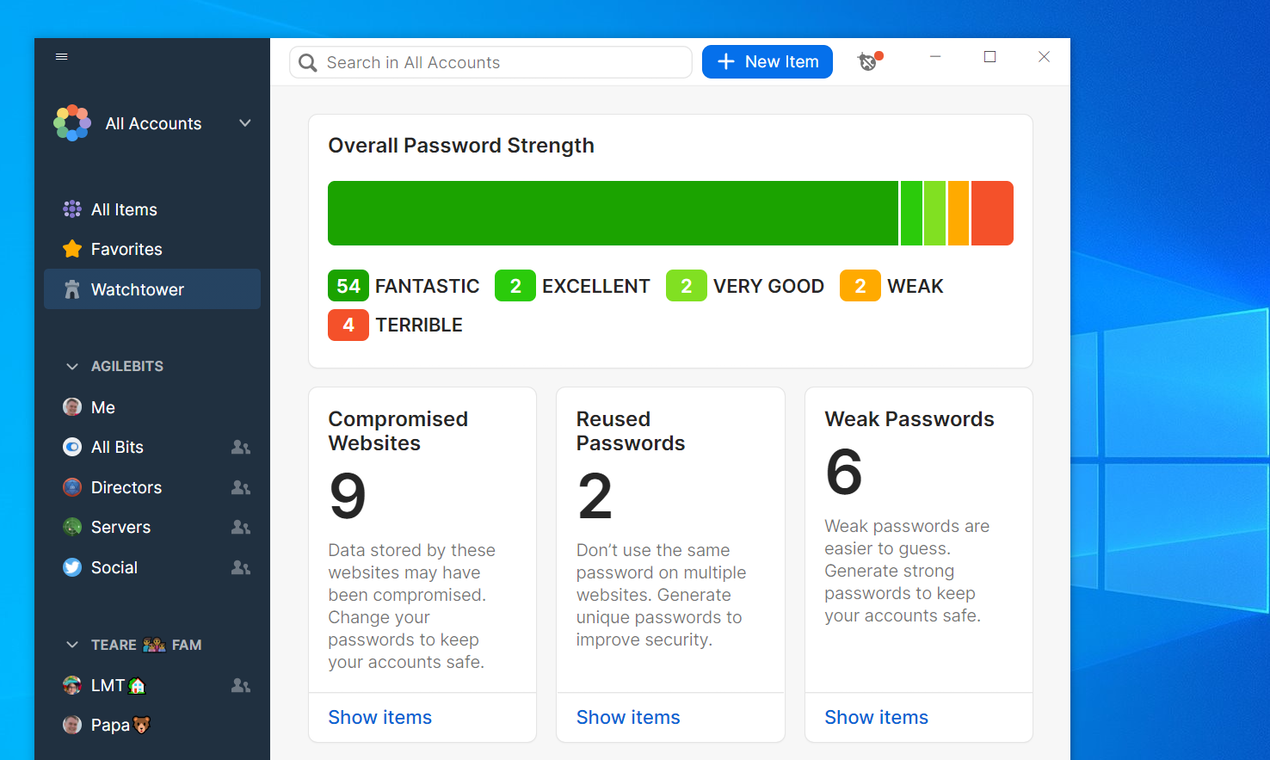Screen dimensions: 1270x760
Task: Open the Me vault
Action: pos(152,407)
